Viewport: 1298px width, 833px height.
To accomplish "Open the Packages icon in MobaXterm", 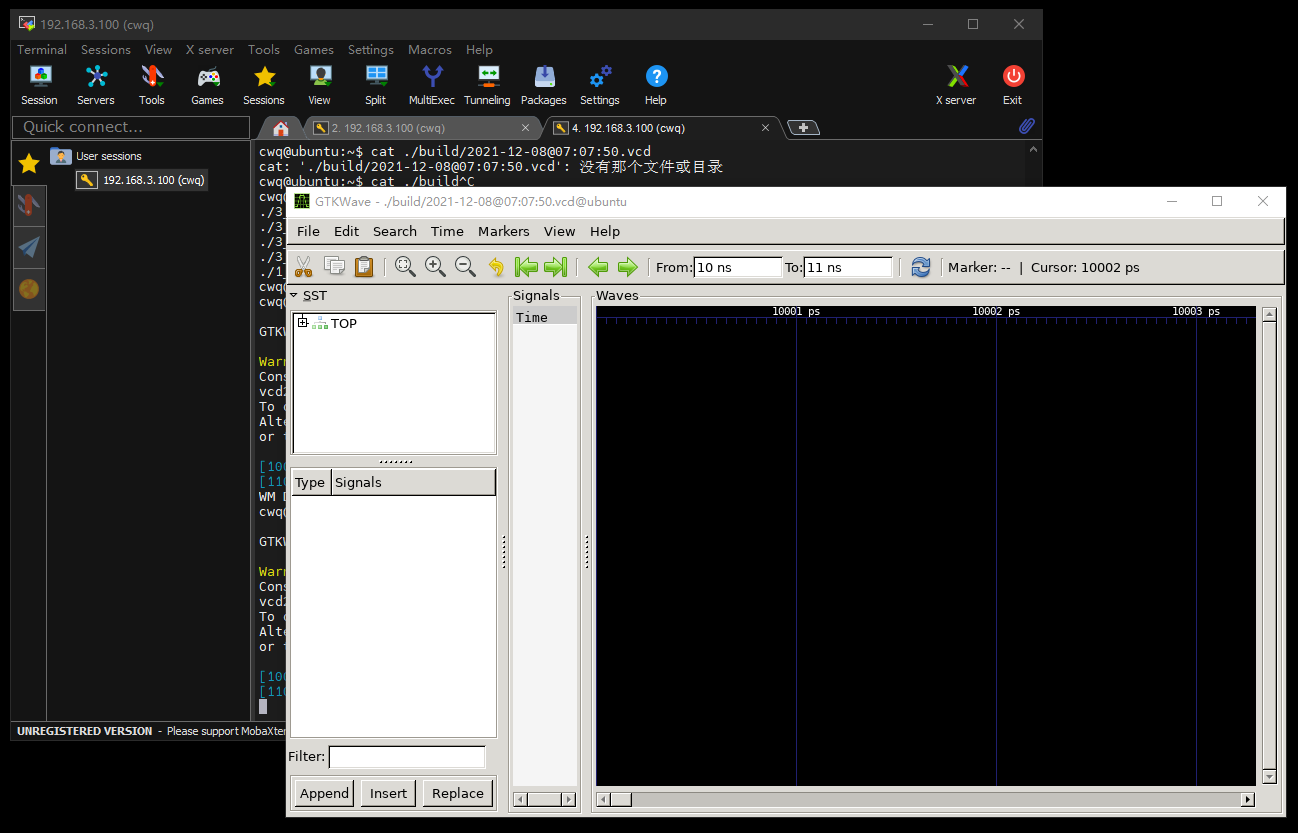I will pos(544,85).
